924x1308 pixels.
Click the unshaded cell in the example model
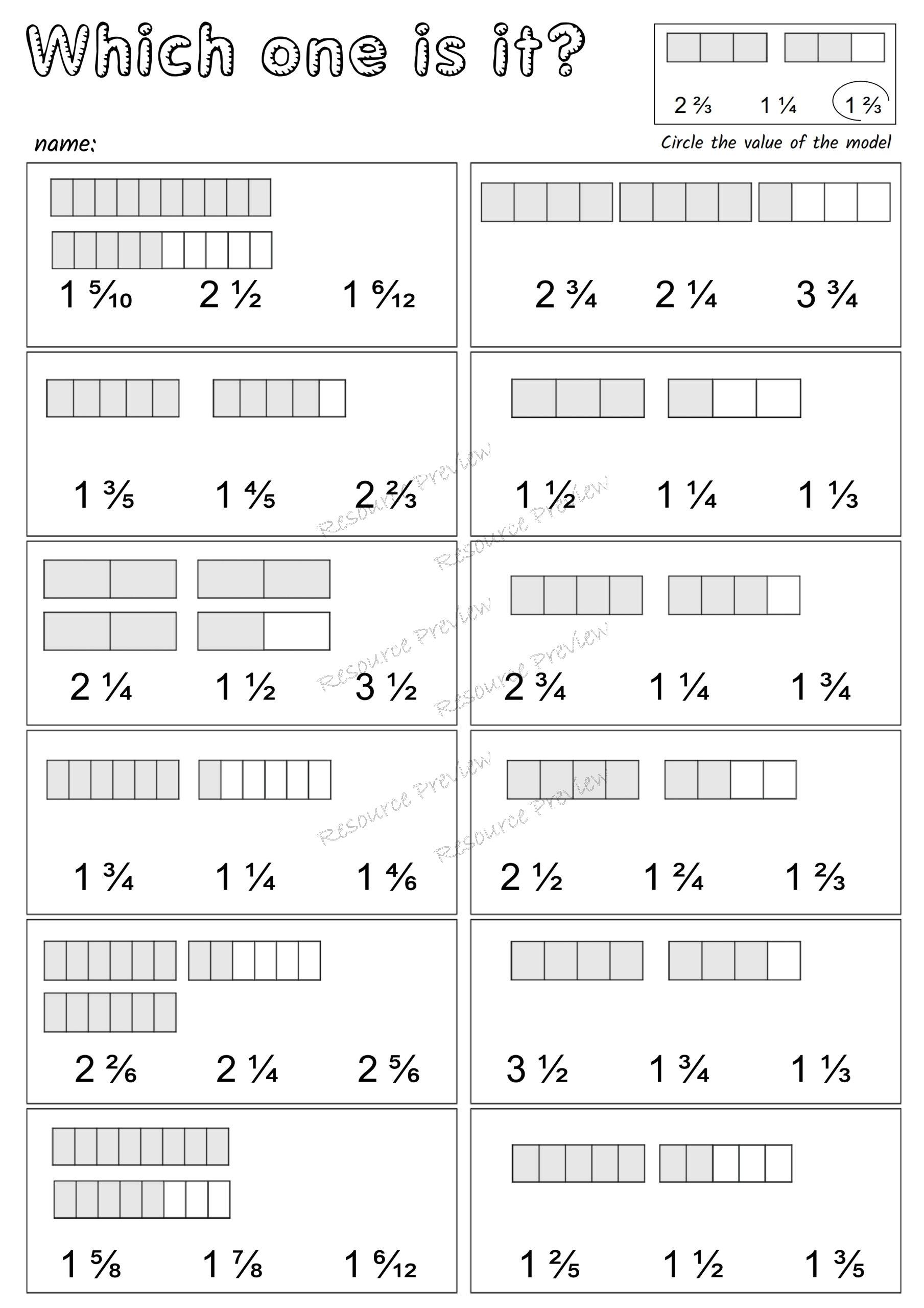click(x=868, y=48)
